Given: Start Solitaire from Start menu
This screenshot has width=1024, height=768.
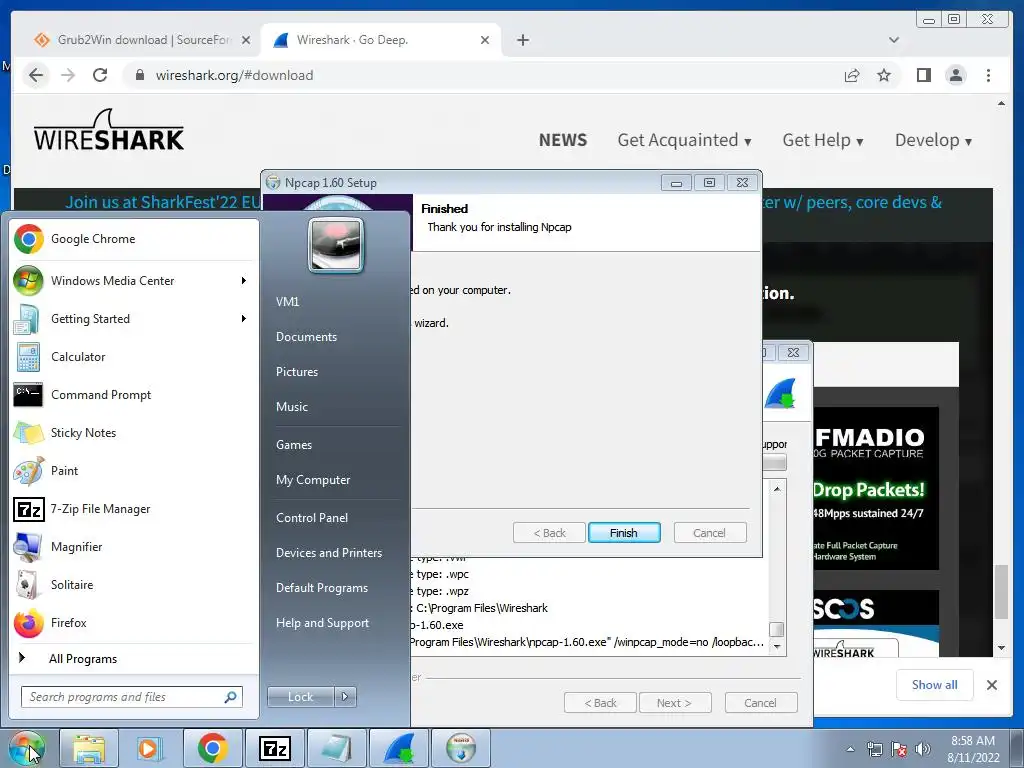Looking at the screenshot, I should pyautogui.click(x=131, y=584).
